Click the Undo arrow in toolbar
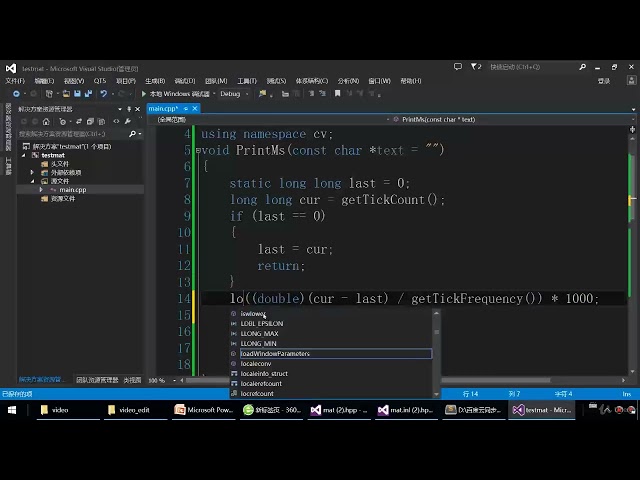This screenshot has width=640, height=480. coord(103,94)
